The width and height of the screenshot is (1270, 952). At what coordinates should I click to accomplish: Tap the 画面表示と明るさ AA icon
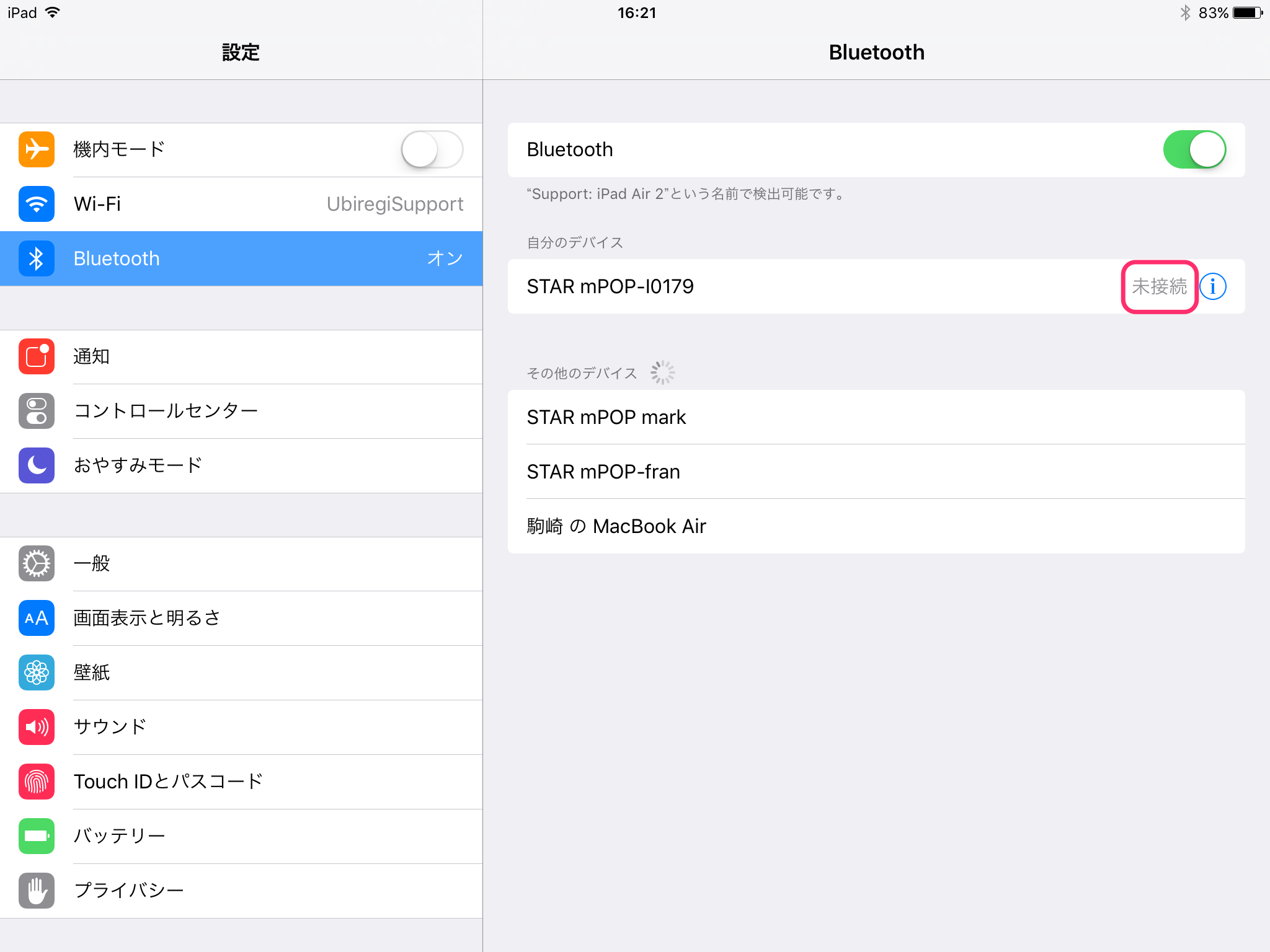(x=37, y=618)
